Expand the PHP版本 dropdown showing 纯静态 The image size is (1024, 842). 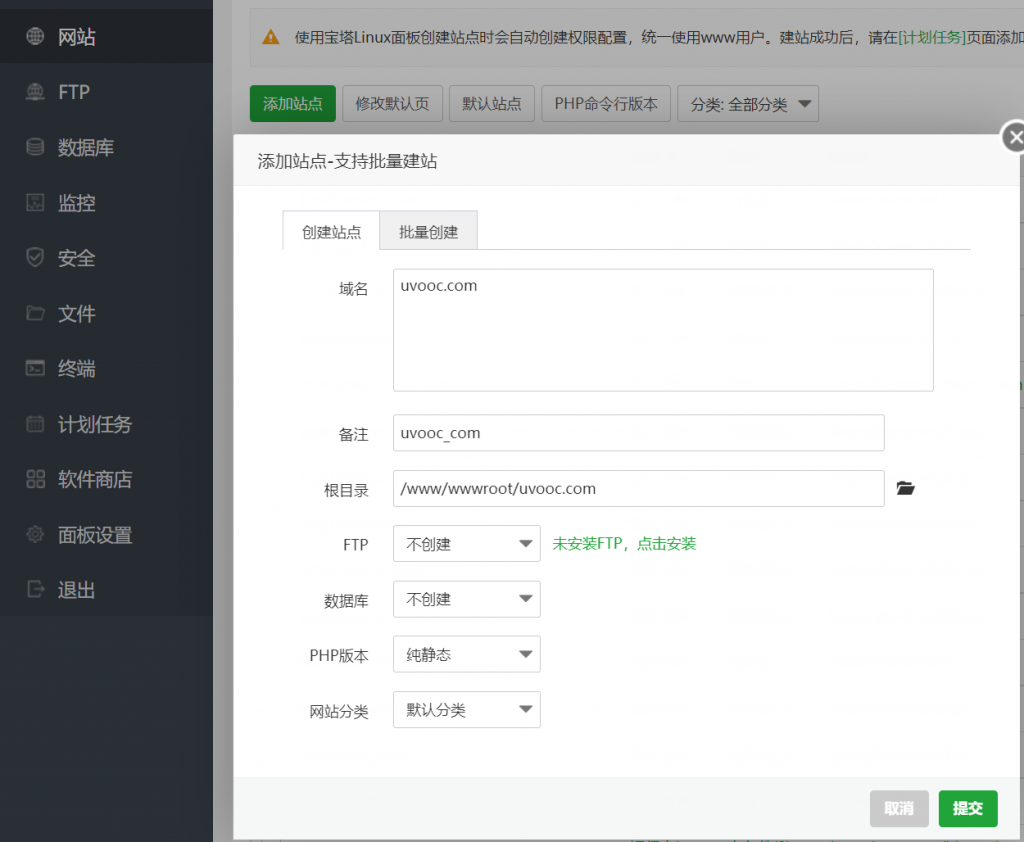(x=466, y=654)
